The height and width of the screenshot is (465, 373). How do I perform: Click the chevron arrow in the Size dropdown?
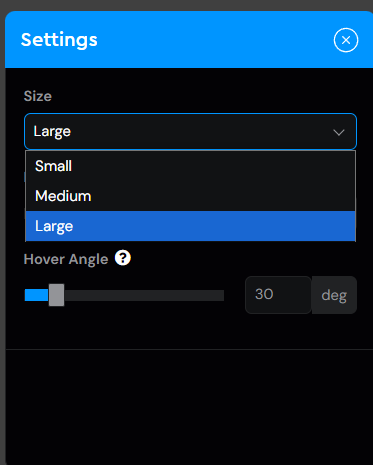click(339, 132)
